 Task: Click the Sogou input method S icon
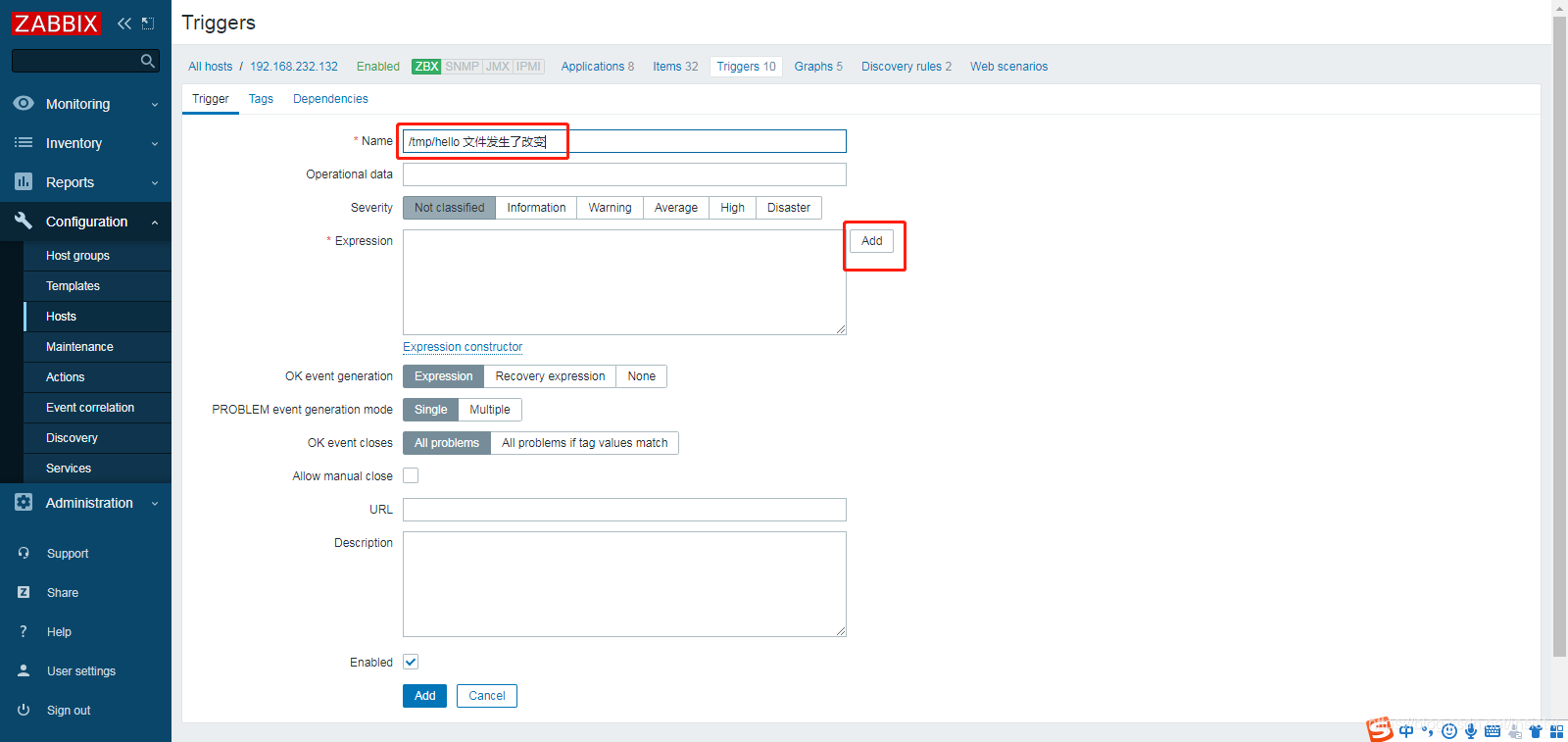(1380, 729)
